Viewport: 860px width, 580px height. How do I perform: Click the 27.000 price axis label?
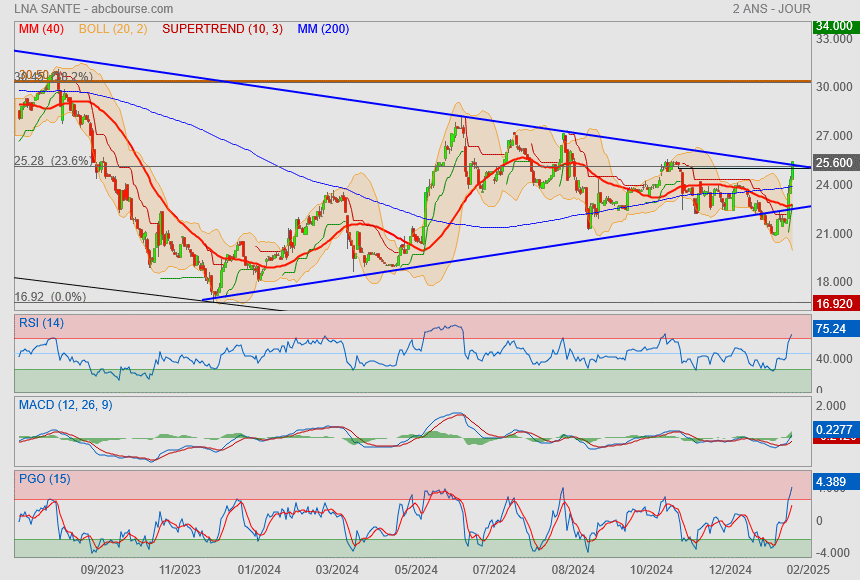(x=834, y=136)
